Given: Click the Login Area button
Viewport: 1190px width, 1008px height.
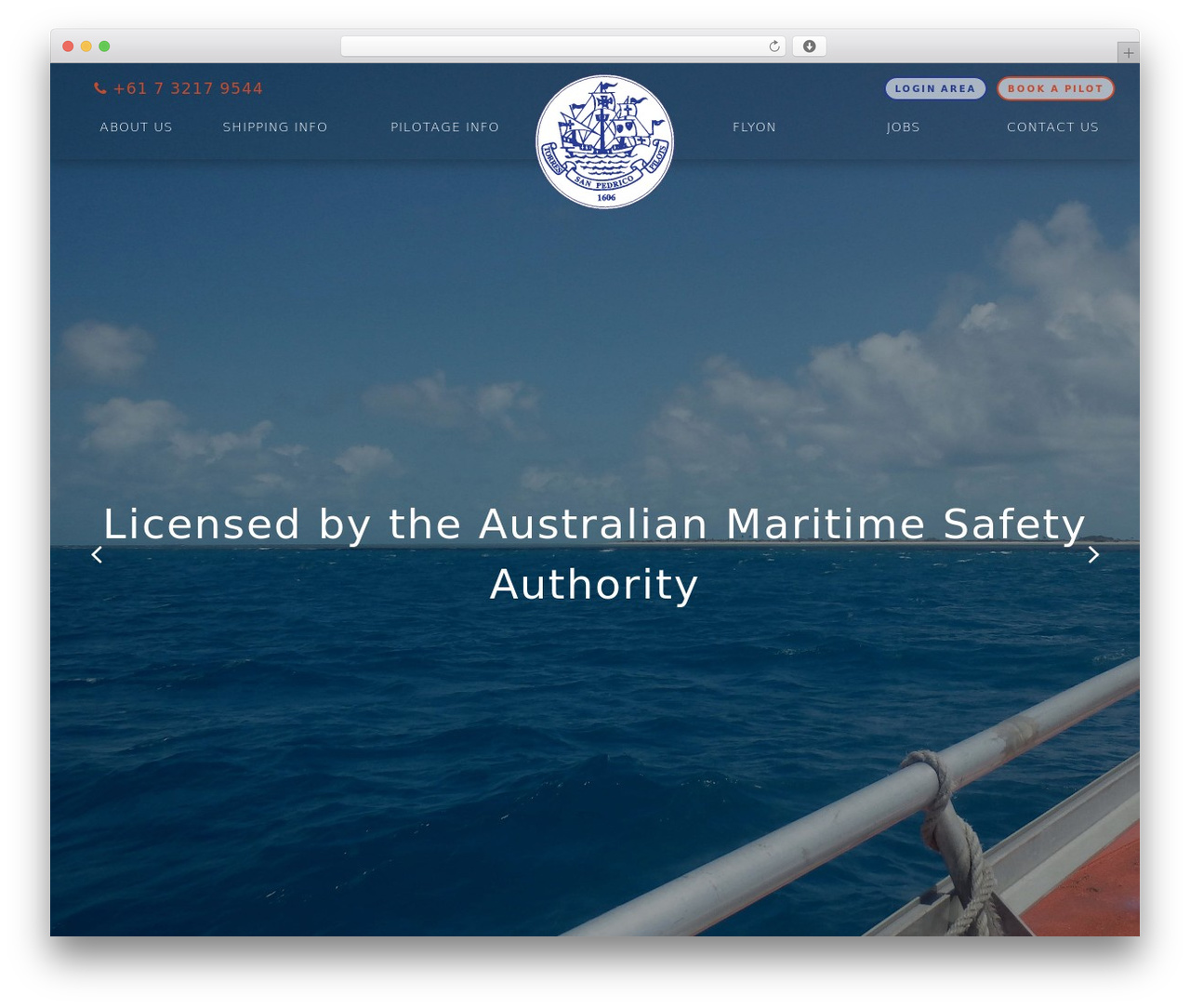Looking at the screenshot, I should pyautogui.click(x=935, y=88).
